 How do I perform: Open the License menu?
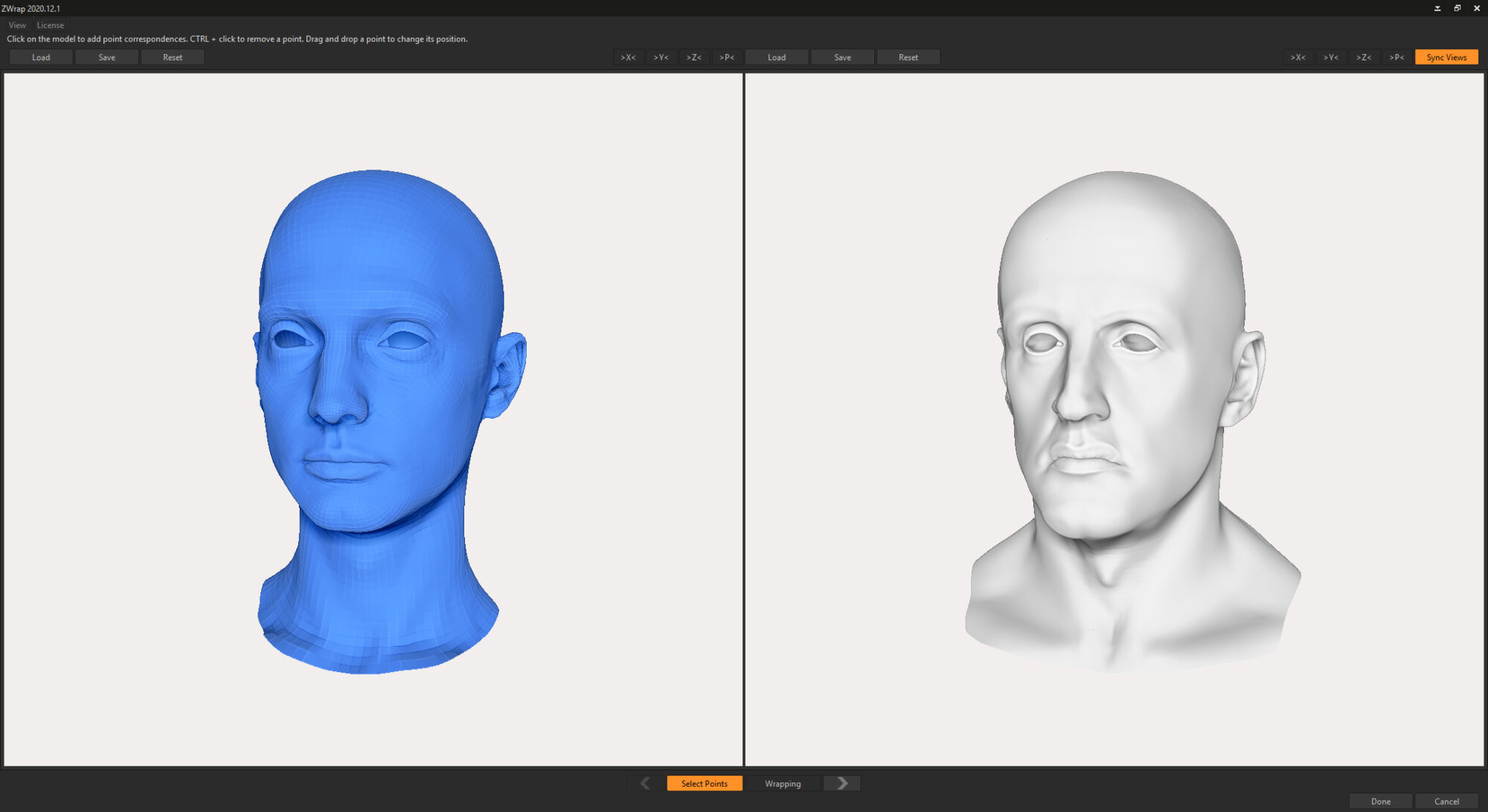(x=50, y=25)
